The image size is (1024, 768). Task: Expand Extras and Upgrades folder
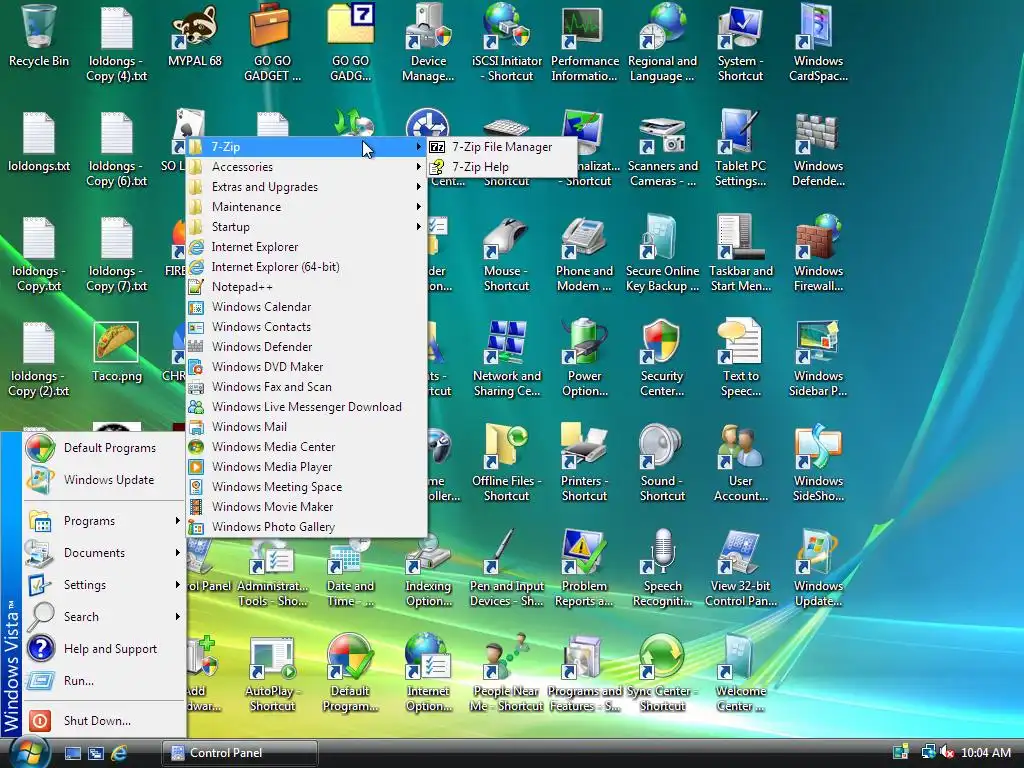click(x=306, y=187)
